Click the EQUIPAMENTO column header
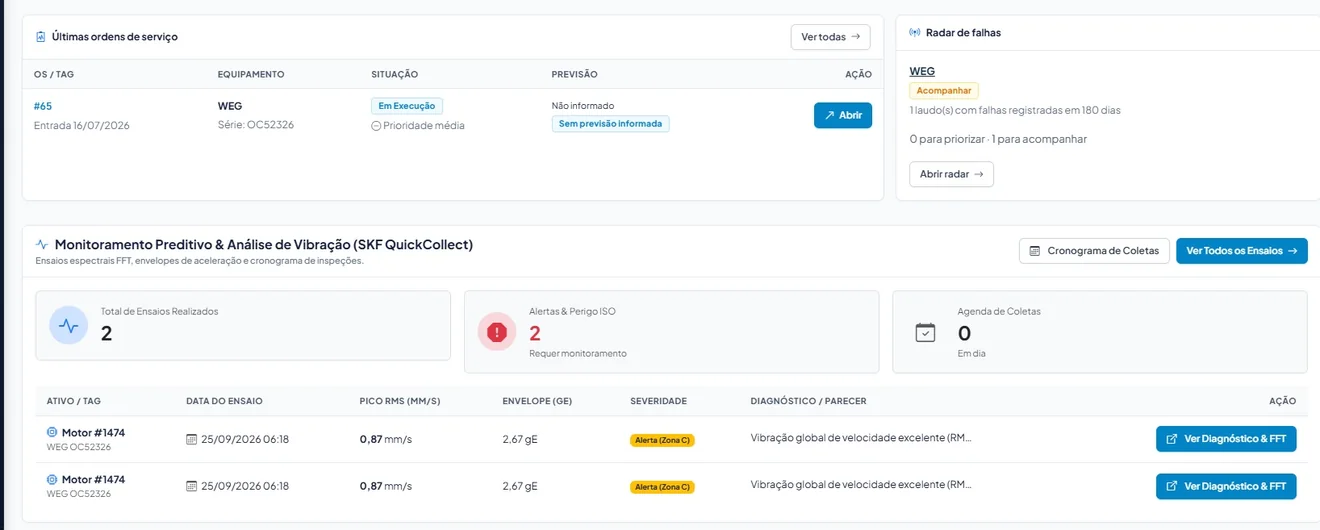Image resolution: width=1320 pixels, height=530 pixels. tap(251, 74)
